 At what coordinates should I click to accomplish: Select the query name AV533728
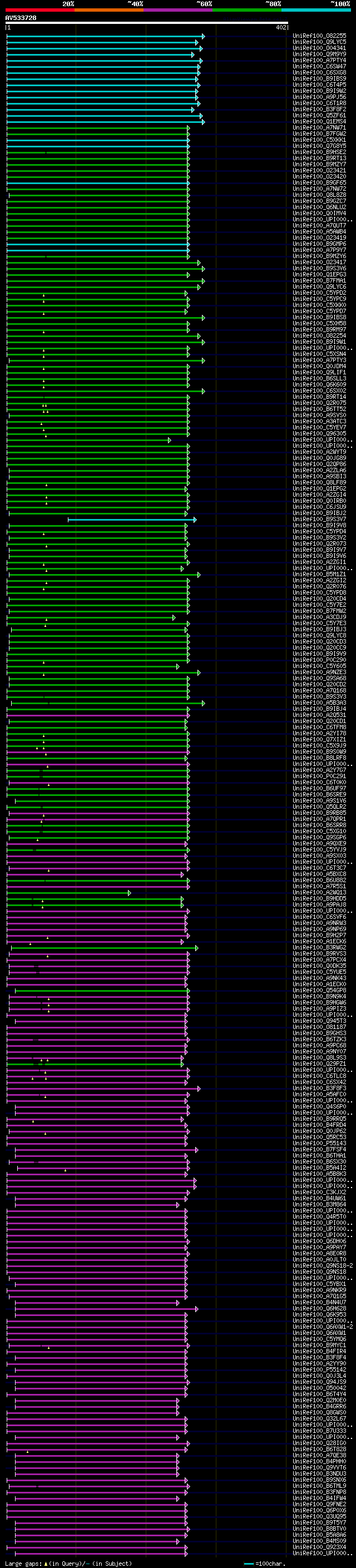(x=21, y=18)
